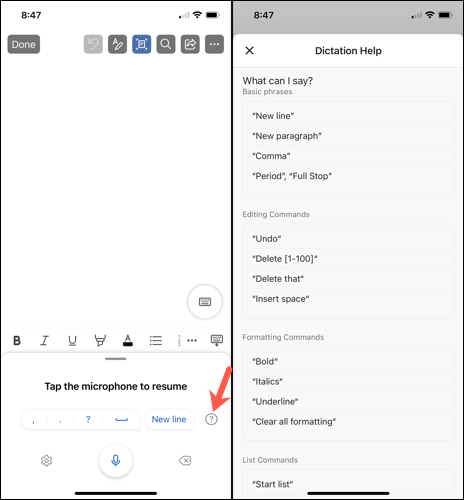464x500 pixels.
Task: Tap the backspace delete icon
Action: [x=185, y=461]
